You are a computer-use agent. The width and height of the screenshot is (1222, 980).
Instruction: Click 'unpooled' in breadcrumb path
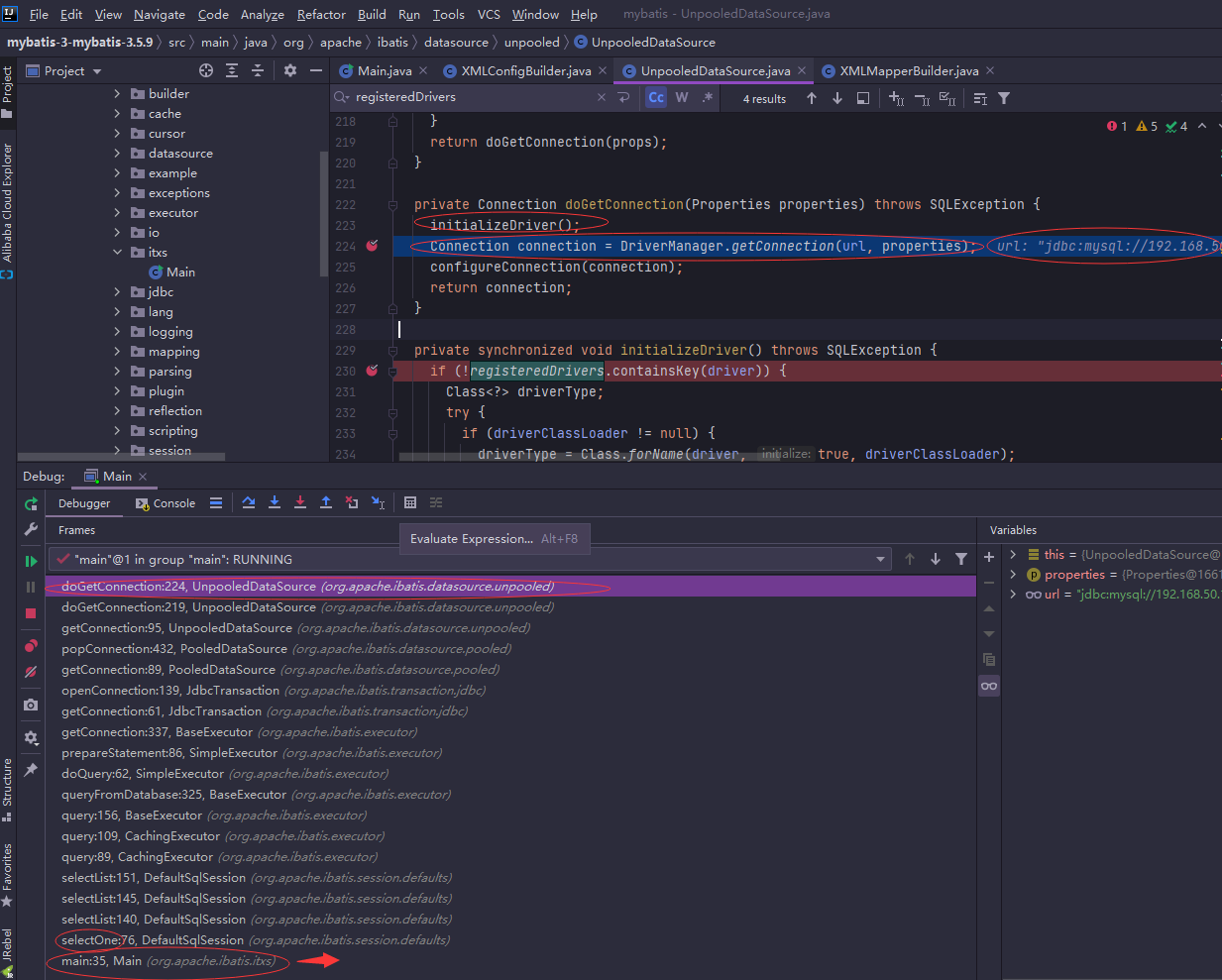click(531, 42)
